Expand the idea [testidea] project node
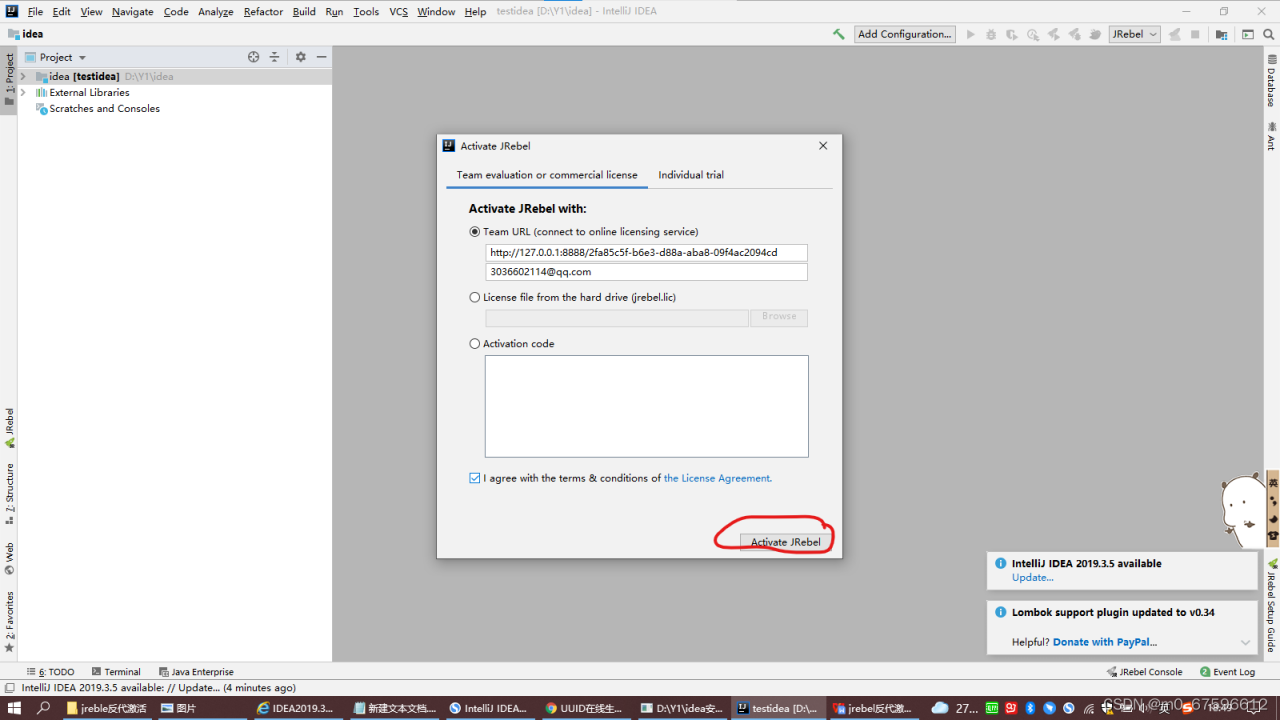The height and width of the screenshot is (720, 1280). (23, 77)
